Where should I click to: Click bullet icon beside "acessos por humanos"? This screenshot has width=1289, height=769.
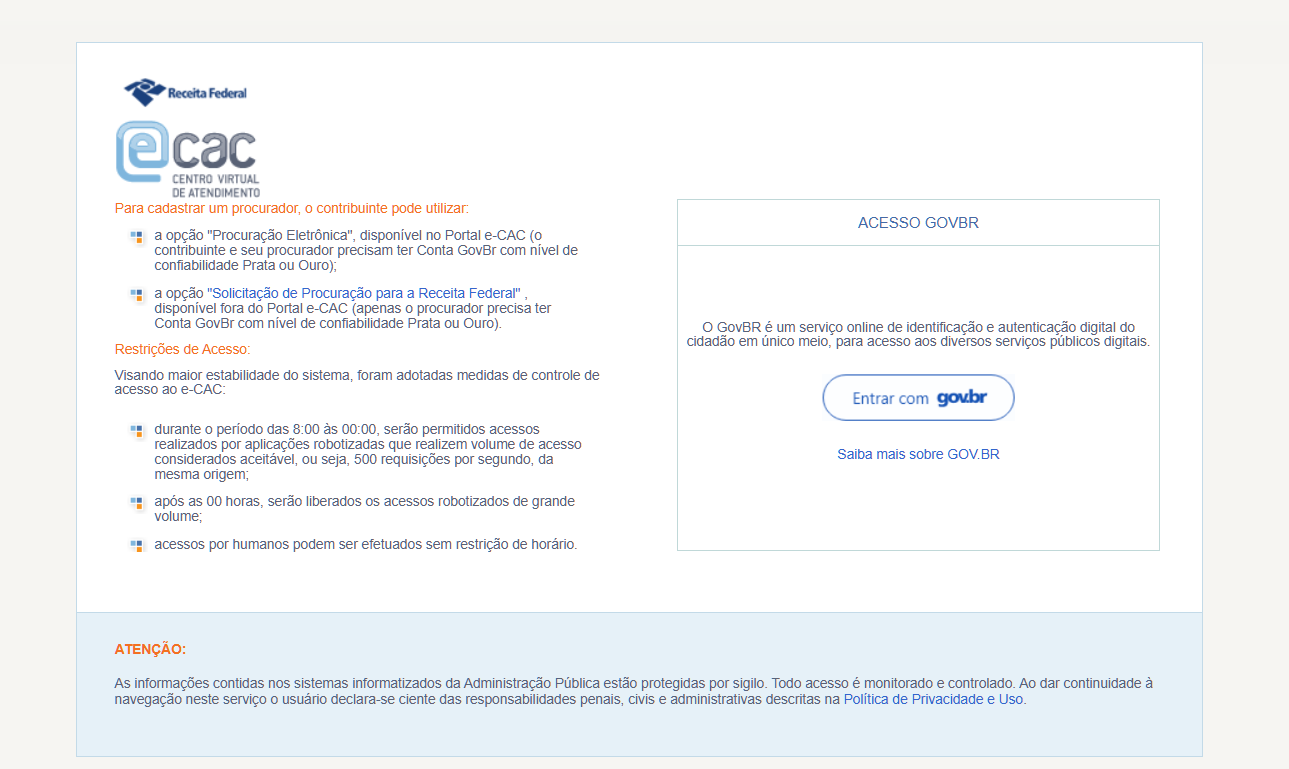tap(137, 546)
